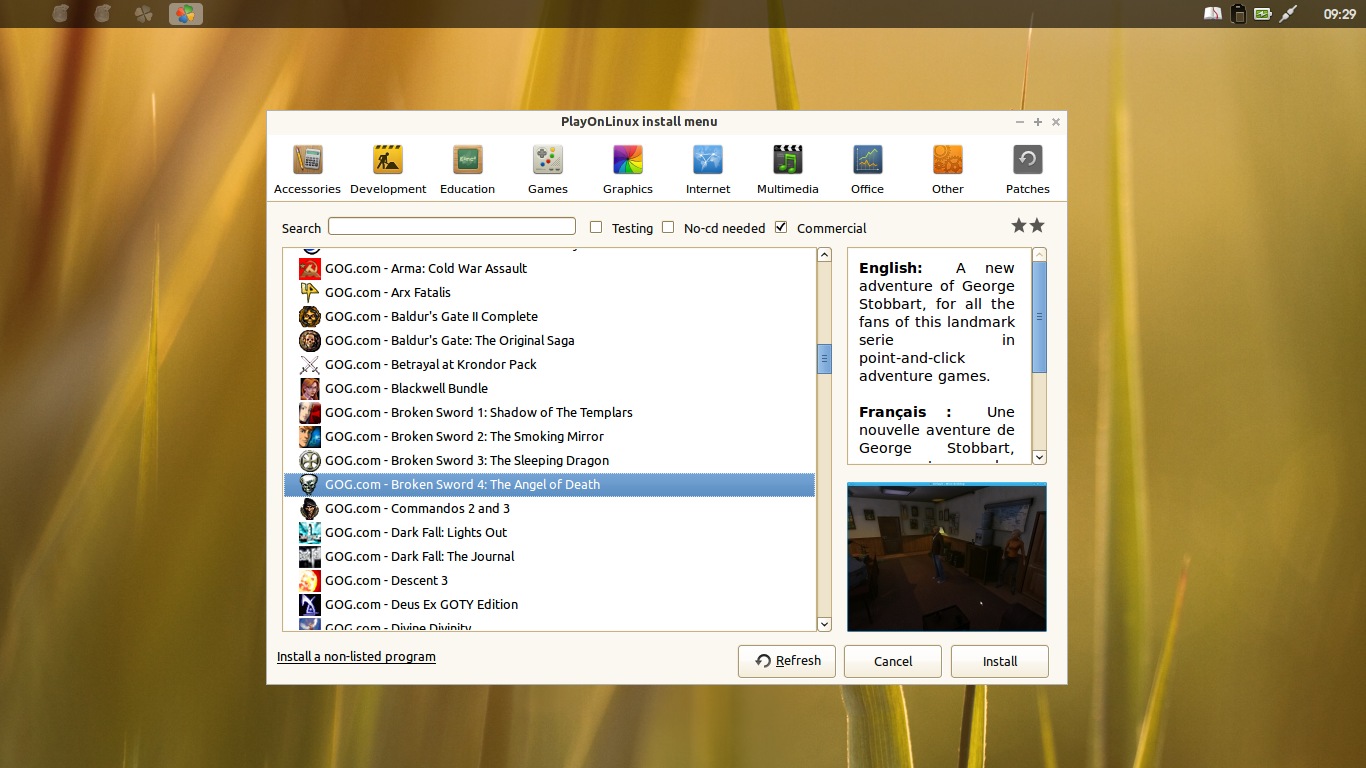Enable the No-cd needed checkbox
Screen dimensions: 1366x768
pos(668,227)
